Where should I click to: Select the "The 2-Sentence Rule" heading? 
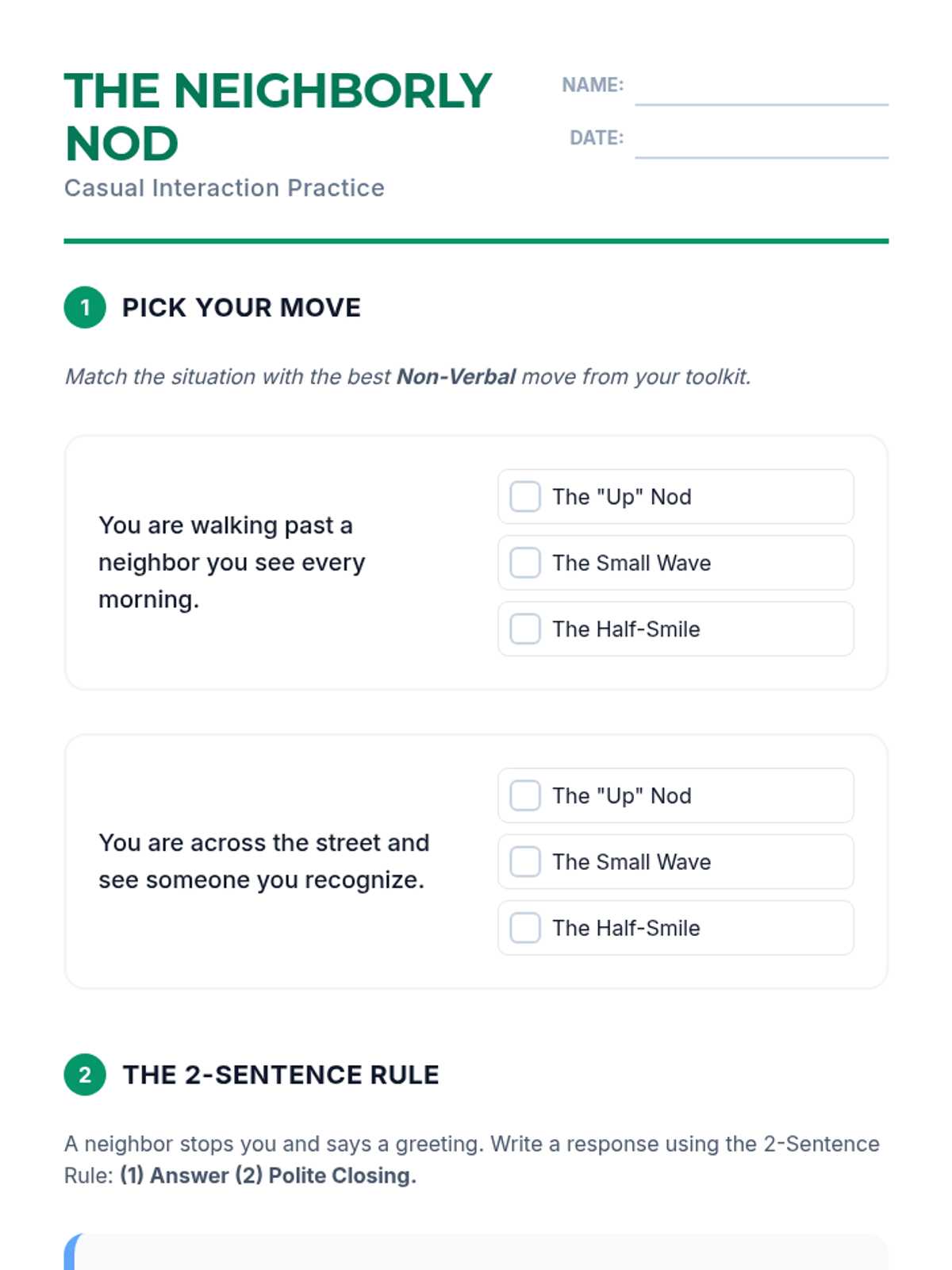coord(281,1075)
